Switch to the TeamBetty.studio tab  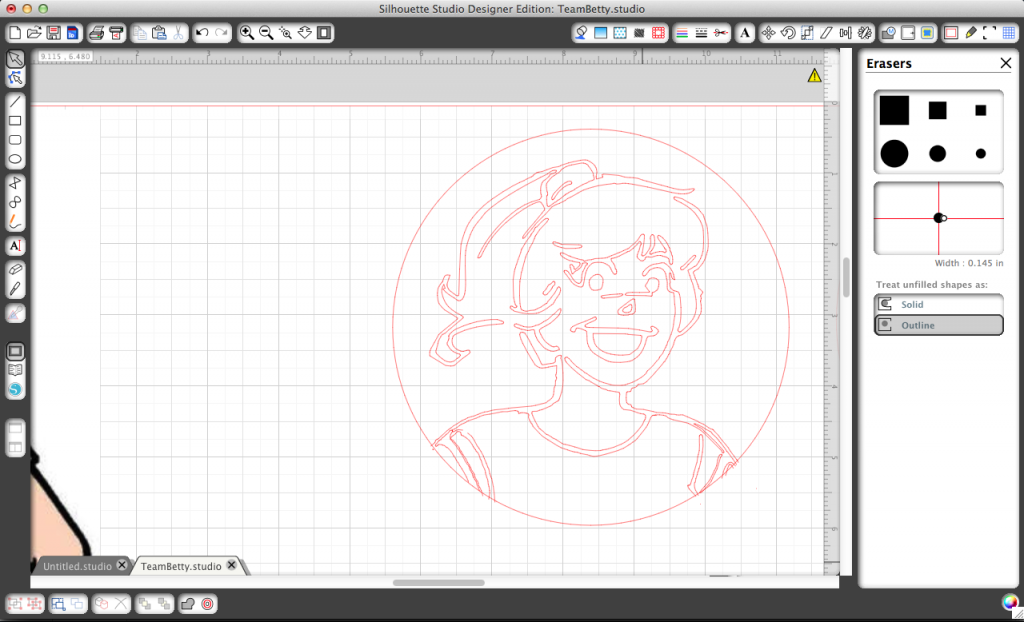181,566
